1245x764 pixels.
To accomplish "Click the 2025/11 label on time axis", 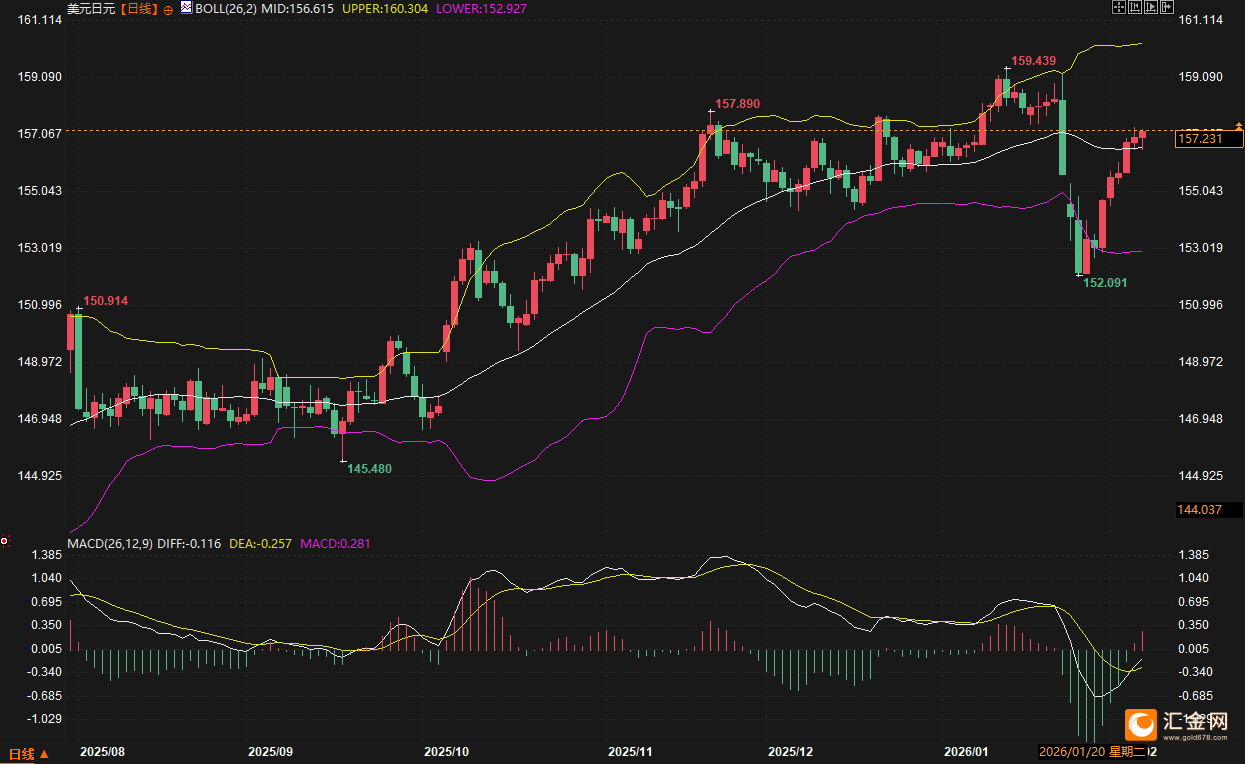I will tap(632, 751).
